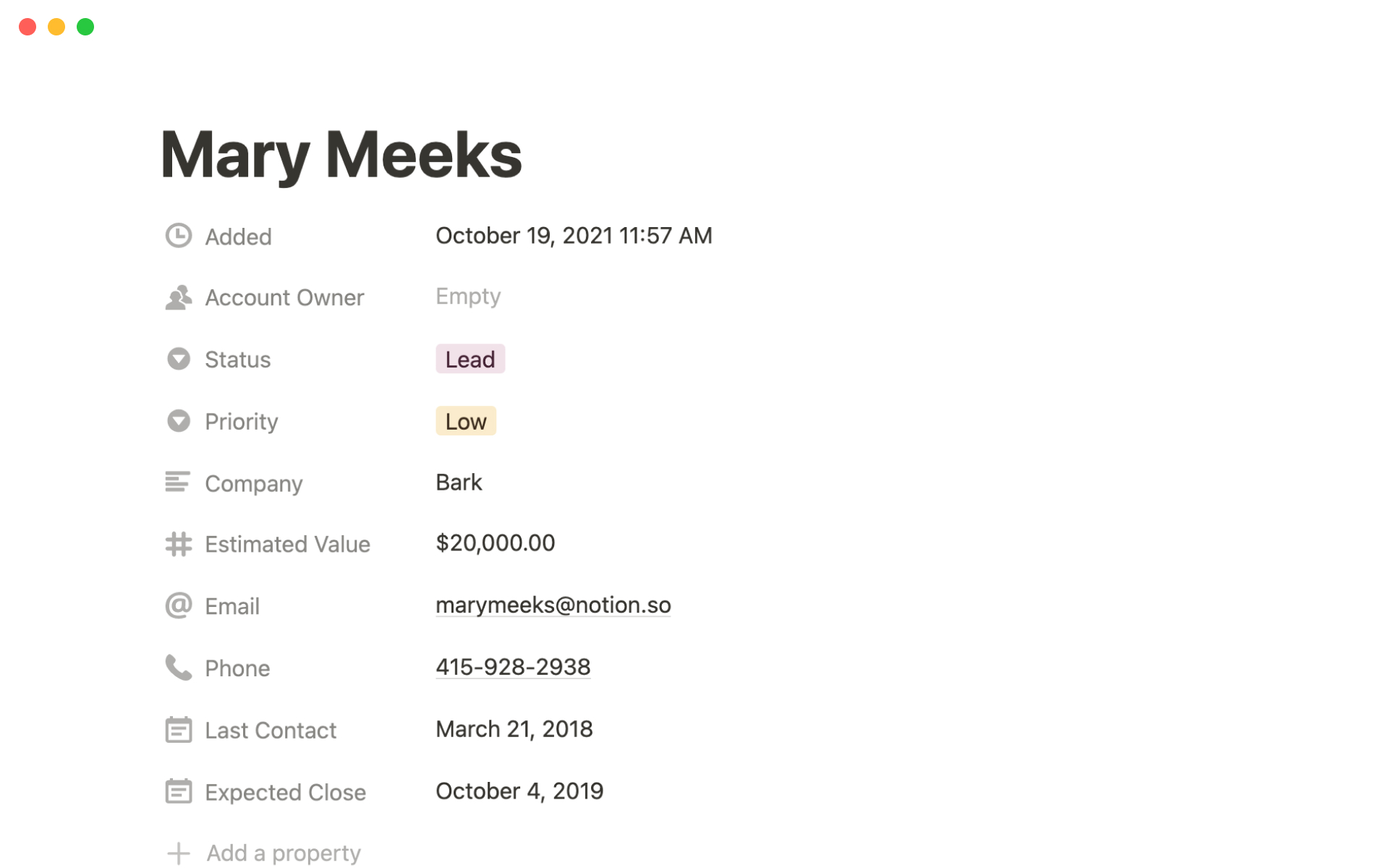The image size is (1389, 868).
Task: Open the Low priority tag dropdown
Action: [x=465, y=422]
